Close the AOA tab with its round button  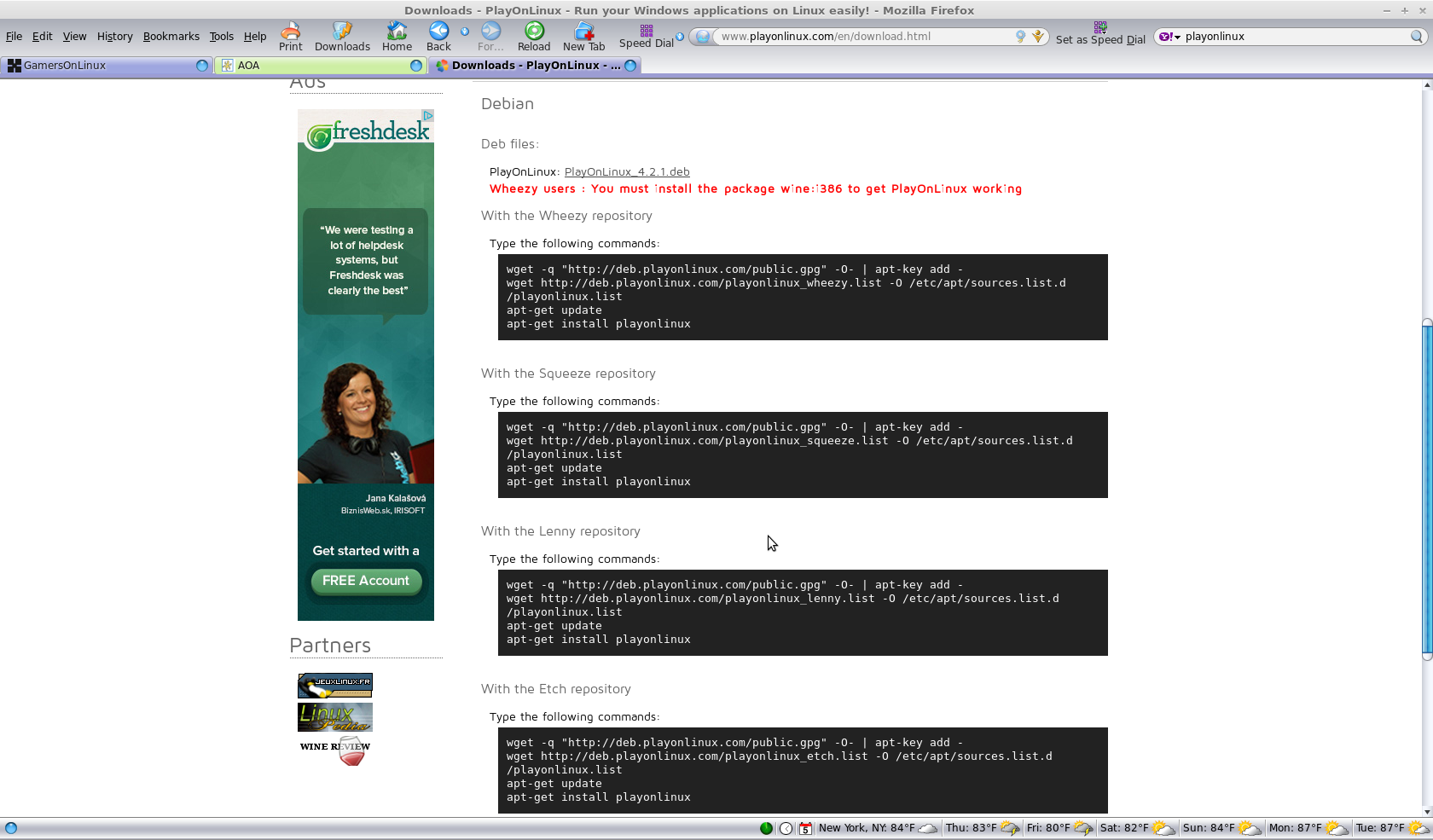click(416, 66)
